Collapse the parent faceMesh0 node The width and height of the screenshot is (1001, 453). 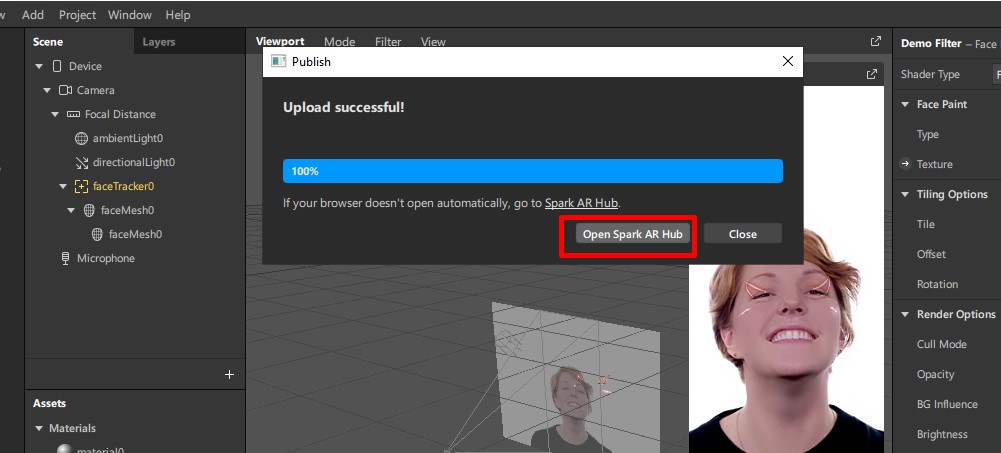tap(71, 211)
